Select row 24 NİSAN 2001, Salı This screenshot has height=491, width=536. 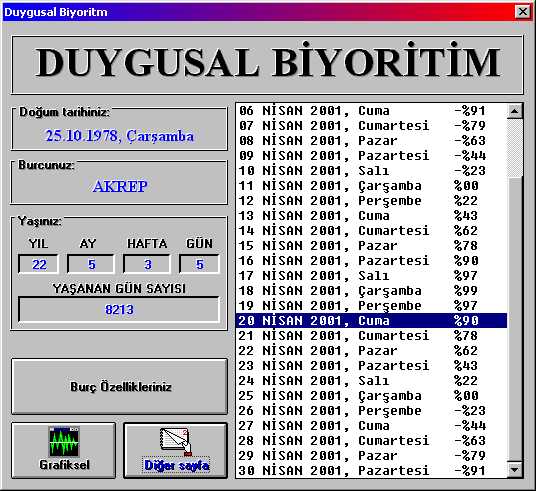pos(372,381)
